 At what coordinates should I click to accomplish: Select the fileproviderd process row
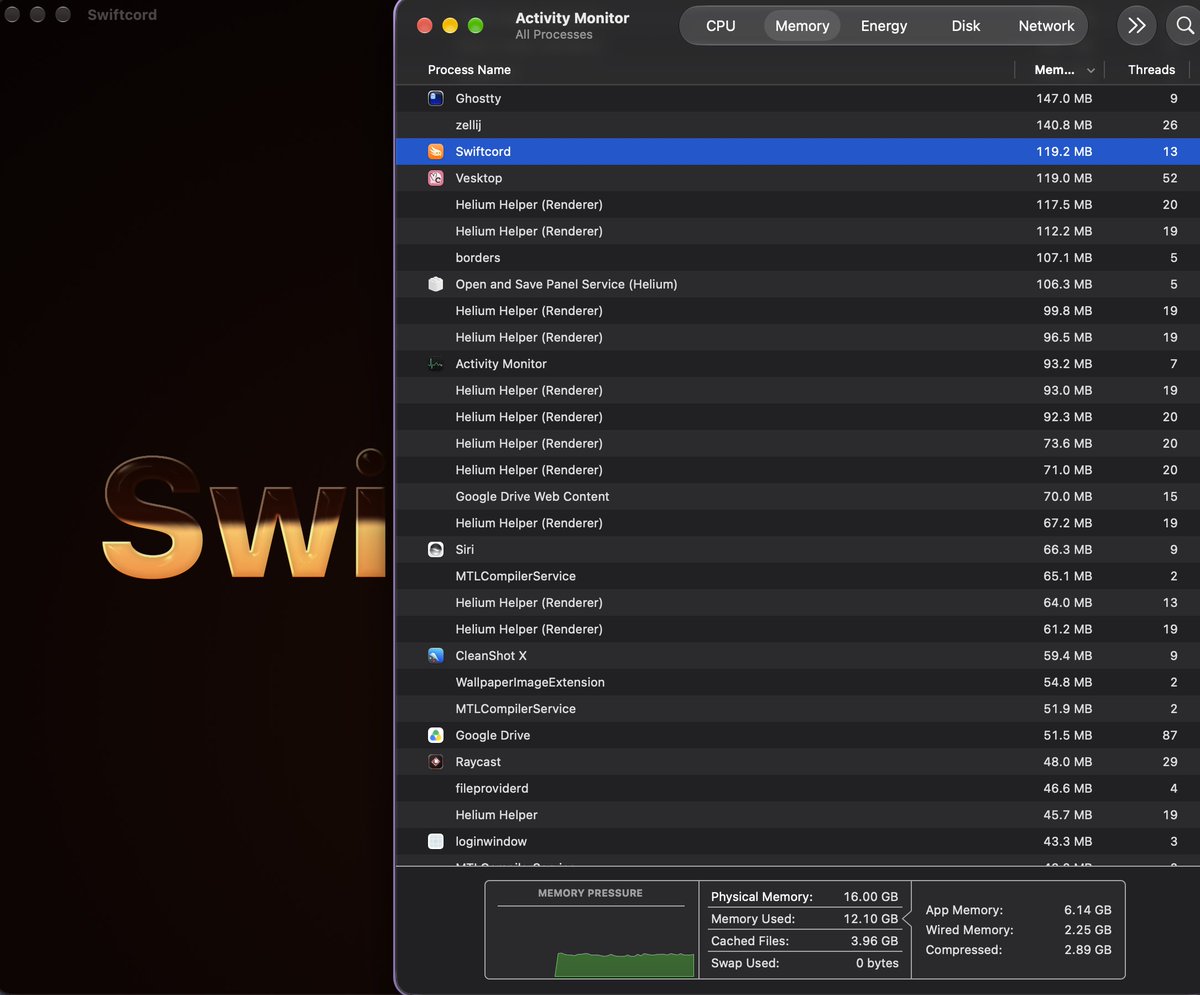click(797, 788)
